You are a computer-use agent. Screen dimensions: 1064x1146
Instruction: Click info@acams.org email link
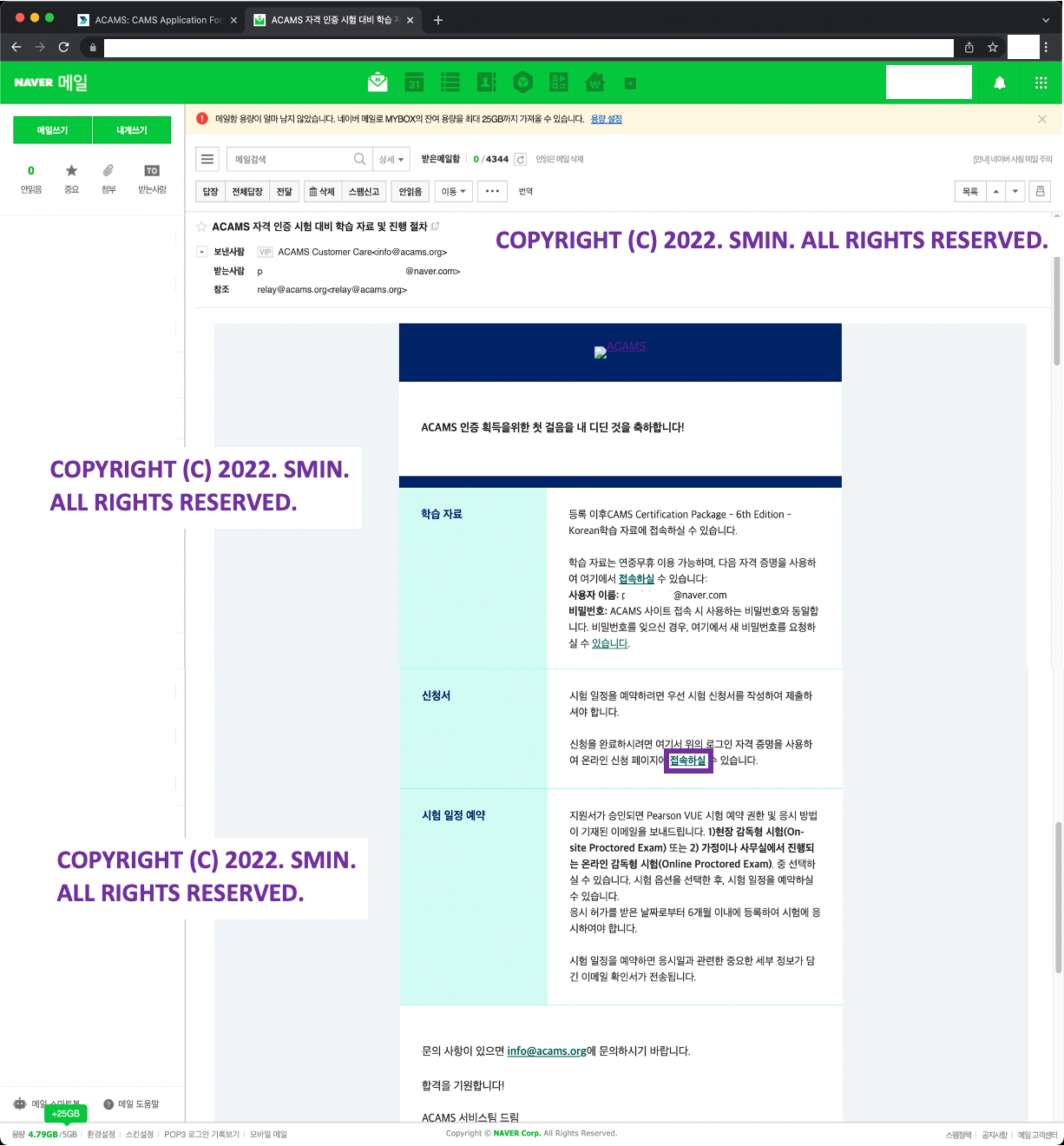coord(547,1051)
